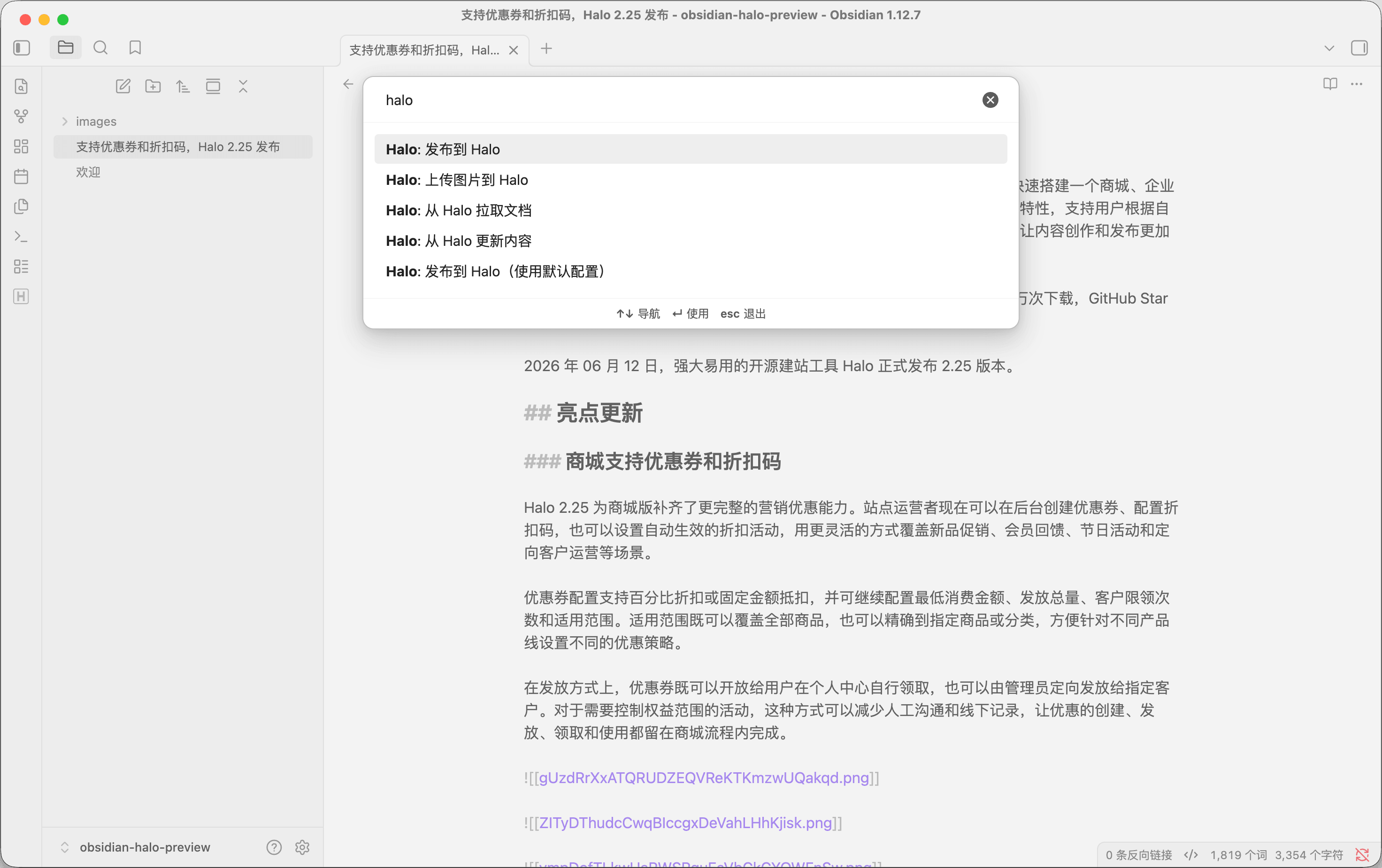Open settings gear icon
Viewport: 1382px width, 868px height.
pos(302,847)
